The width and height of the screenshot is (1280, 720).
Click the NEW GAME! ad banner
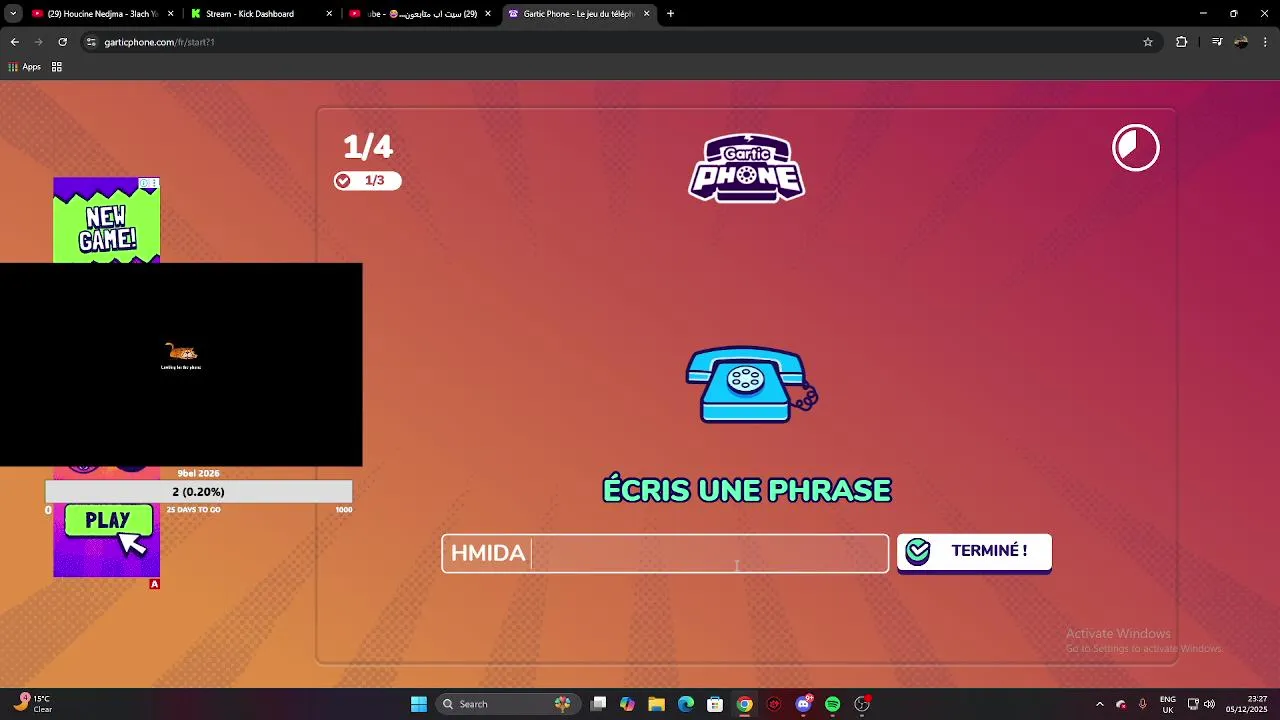point(107,220)
